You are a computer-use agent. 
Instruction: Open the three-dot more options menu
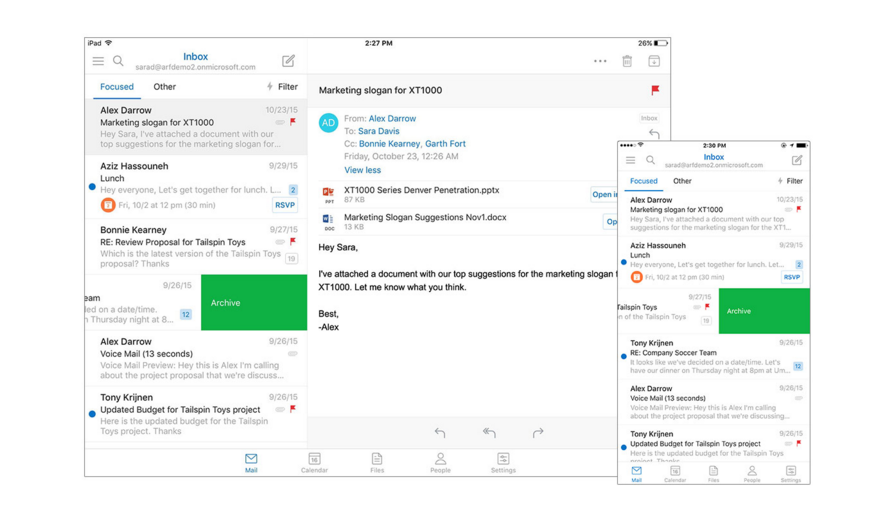tap(600, 61)
